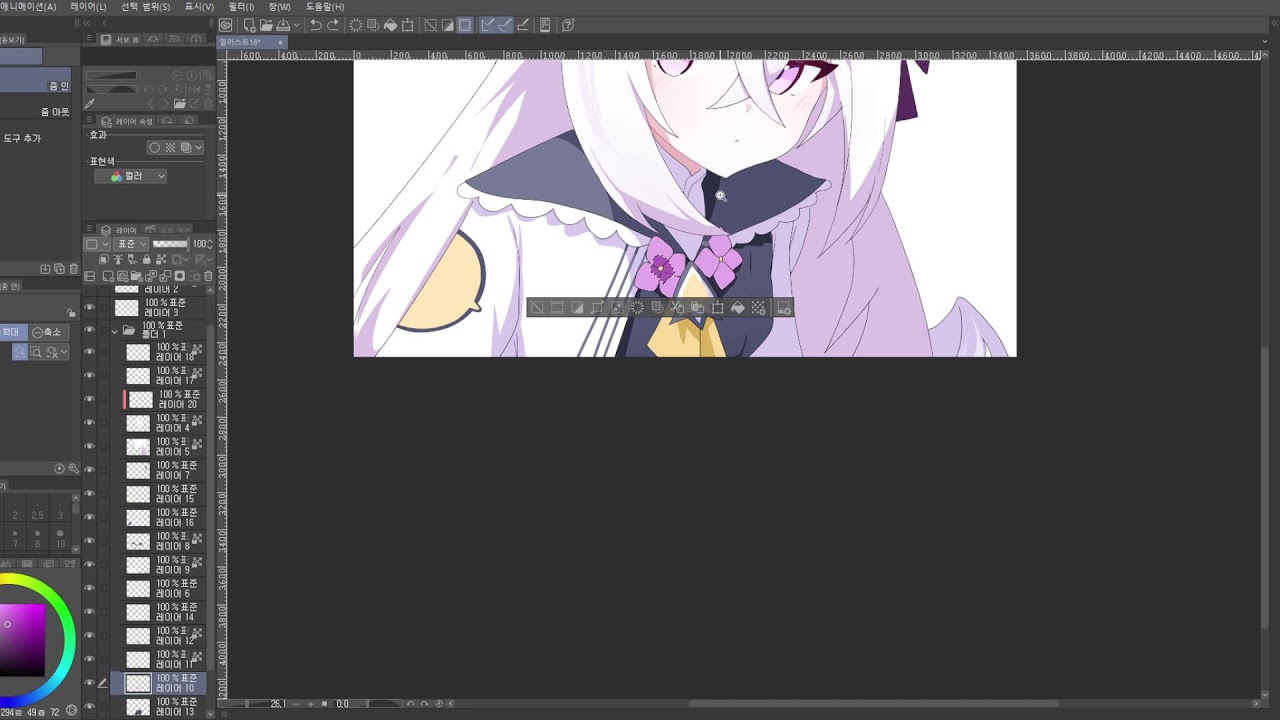Toggle selection border display in command bar
Image resolution: width=1280 pixels, height=720 pixels.
coord(465,25)
